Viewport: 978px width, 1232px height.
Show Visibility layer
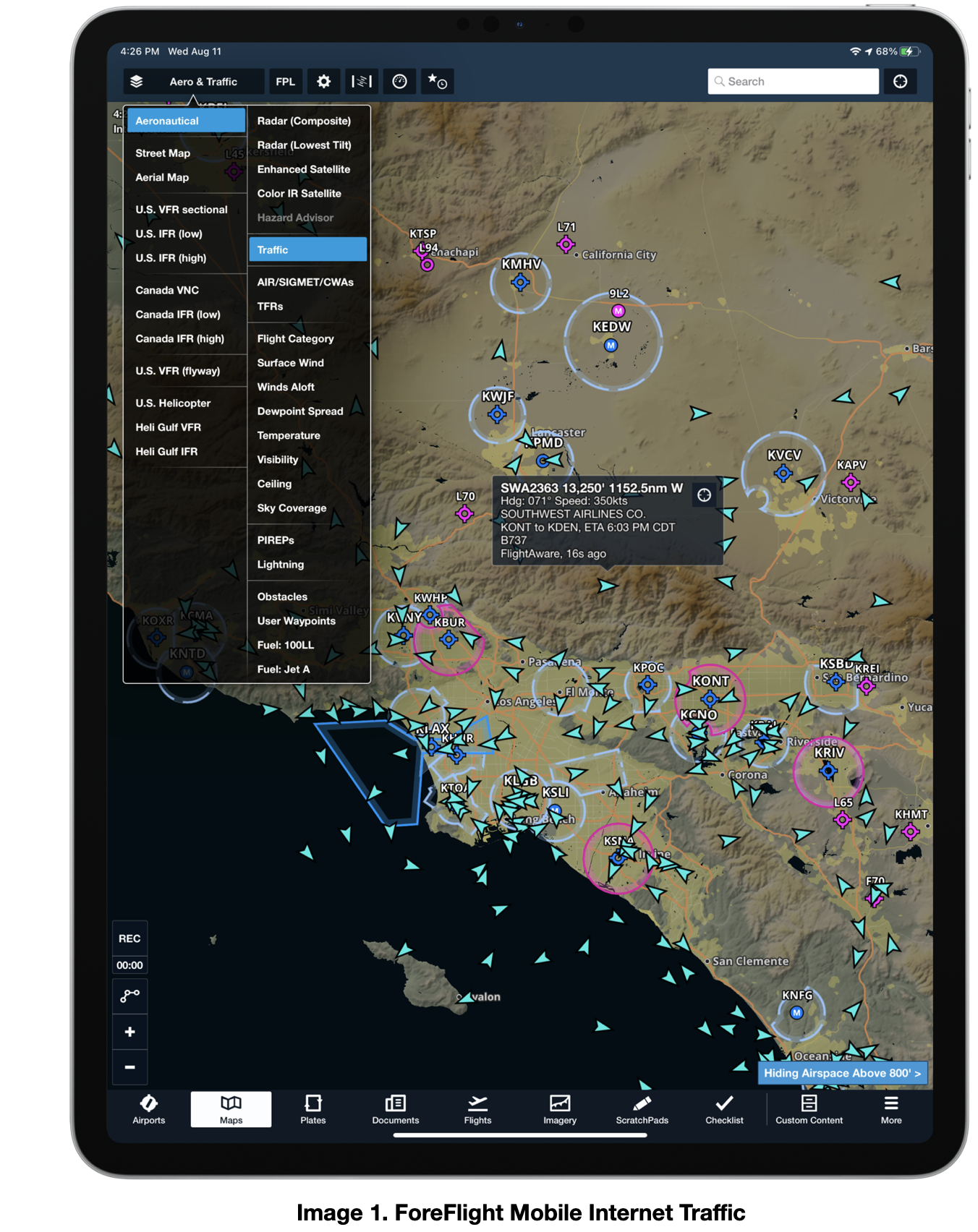tap(278, 460)
